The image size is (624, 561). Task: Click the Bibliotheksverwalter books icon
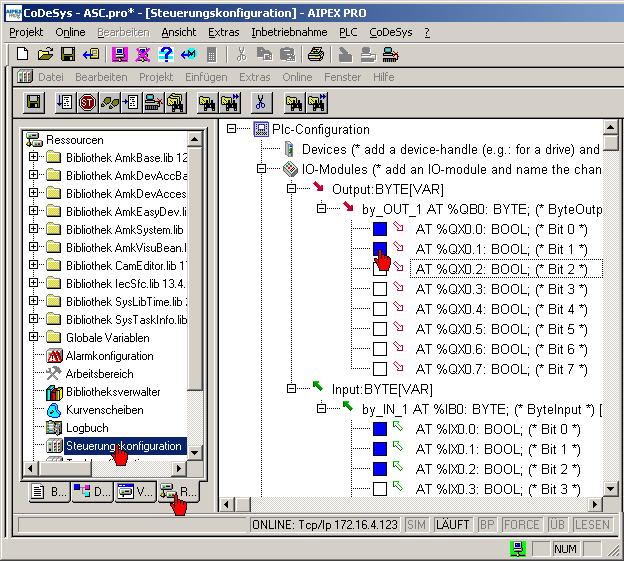[x=54, y=392]
